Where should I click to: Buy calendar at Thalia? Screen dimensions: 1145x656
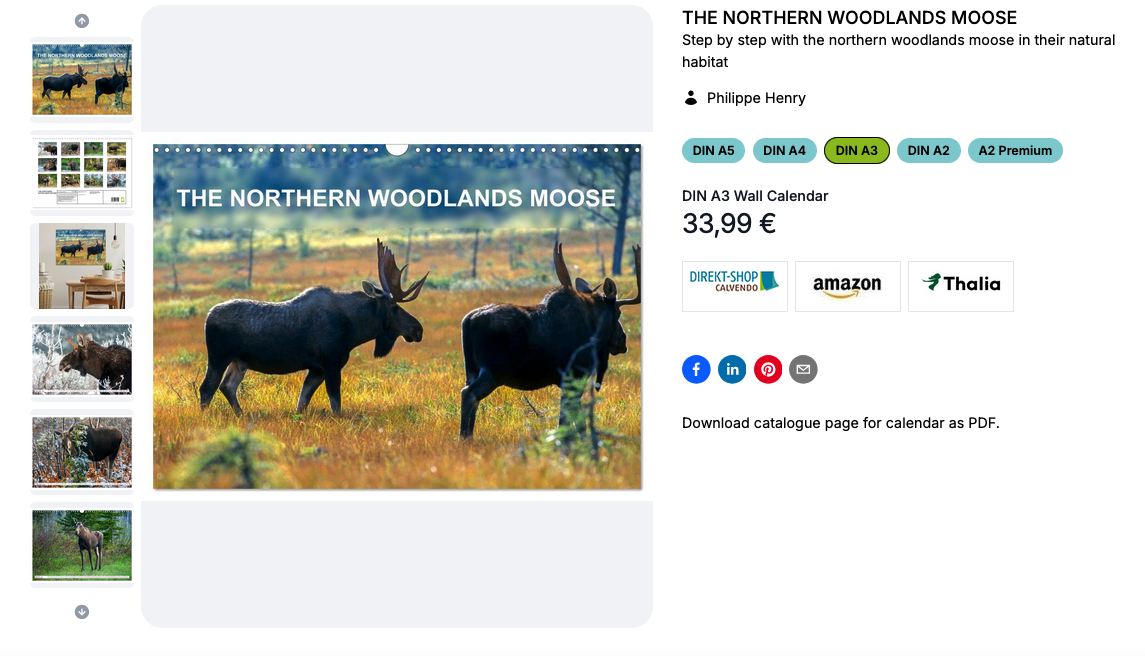point(960,286)
